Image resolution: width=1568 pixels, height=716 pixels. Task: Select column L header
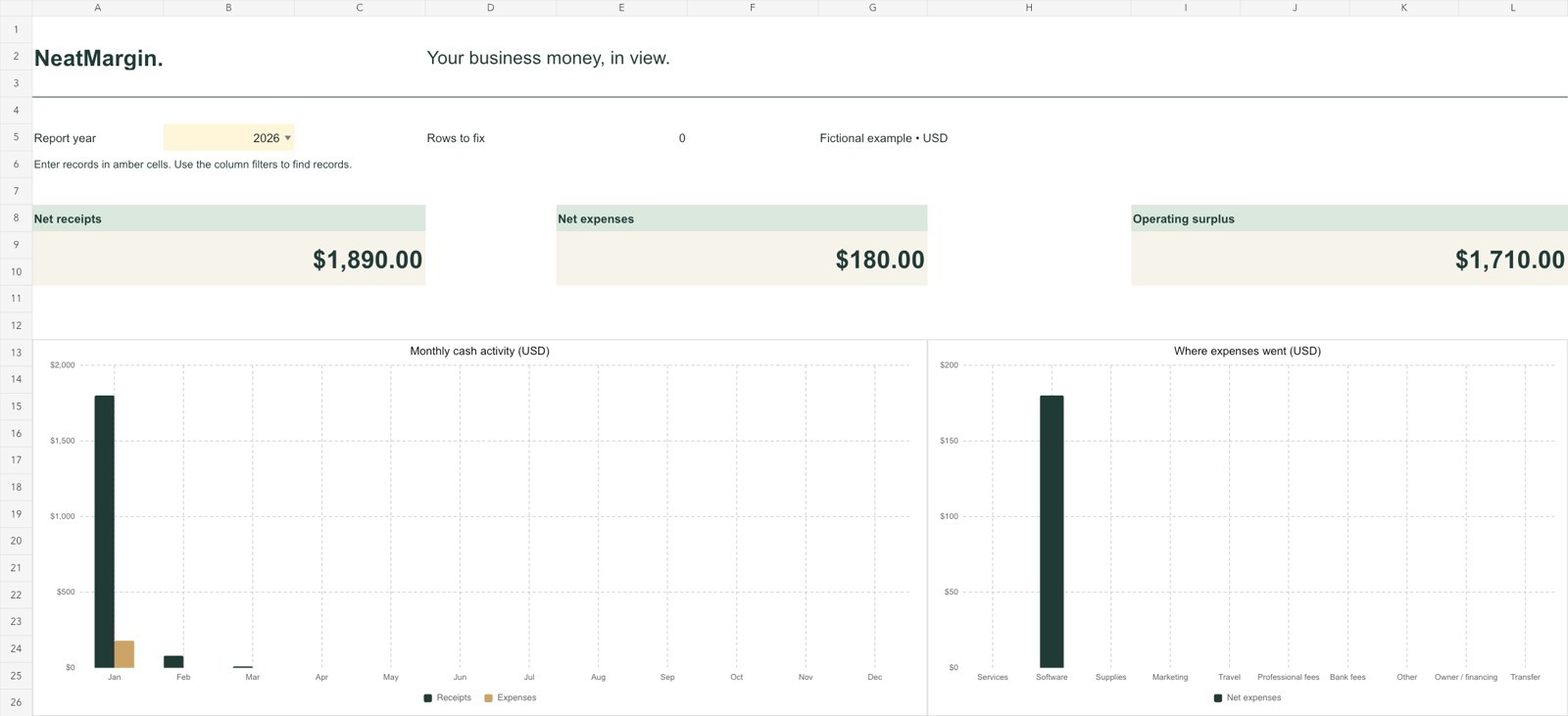(x=1513, y=8)
